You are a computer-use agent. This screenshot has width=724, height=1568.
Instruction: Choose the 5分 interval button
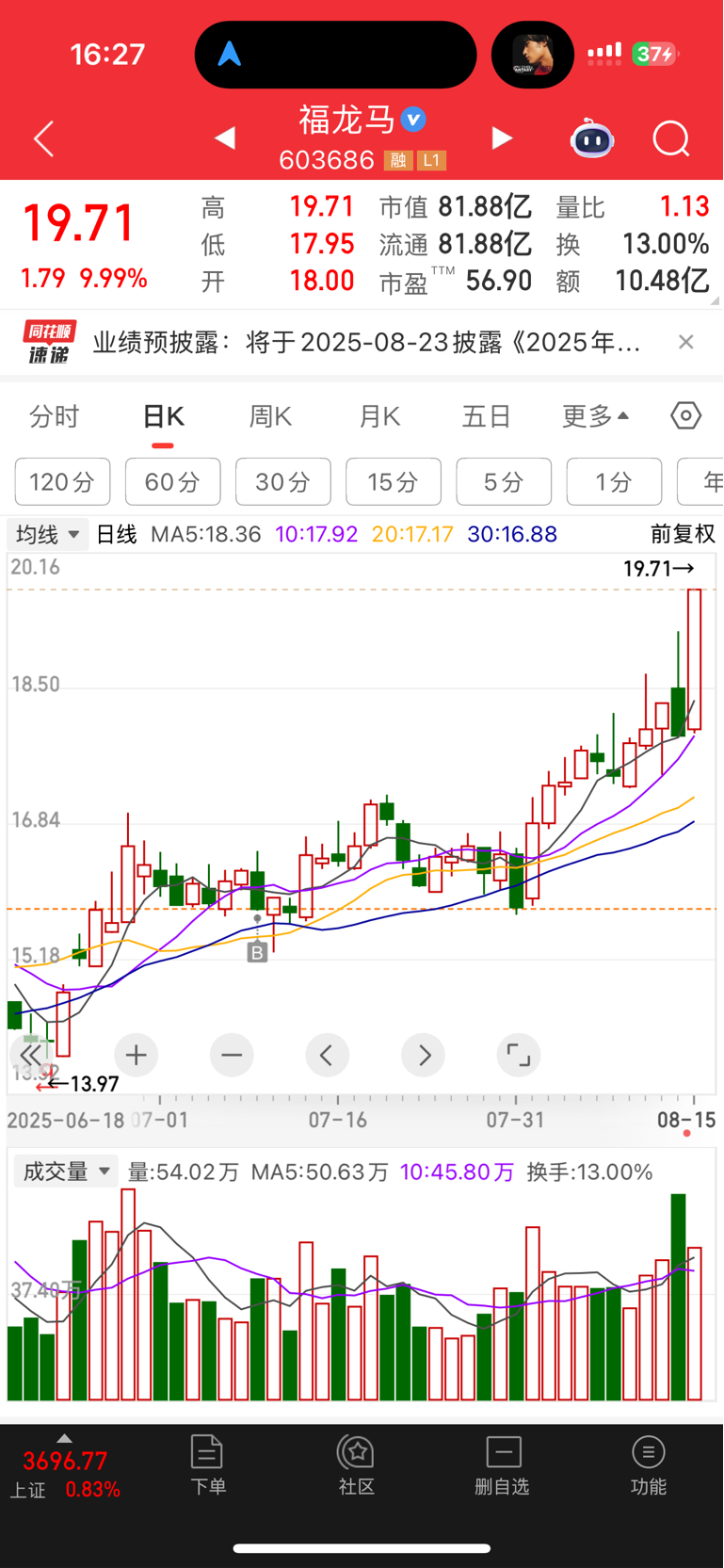(x=504, y=482)
